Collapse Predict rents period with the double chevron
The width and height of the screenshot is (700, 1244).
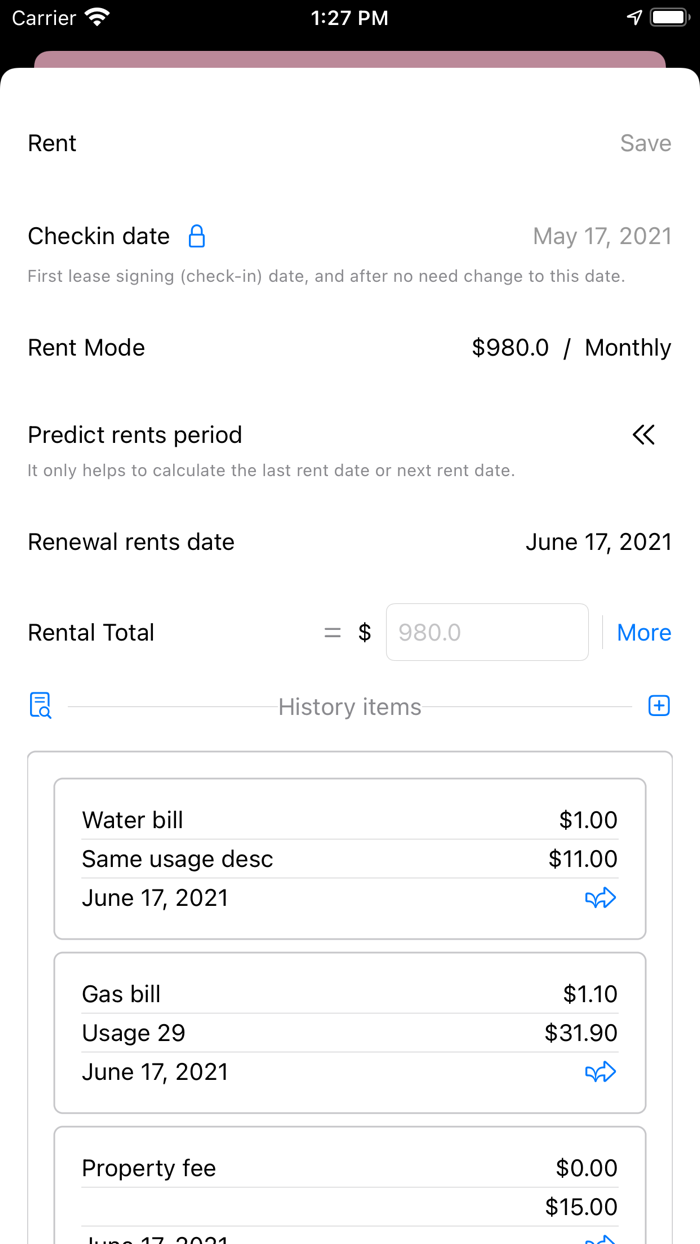click(x=643, y=435)
